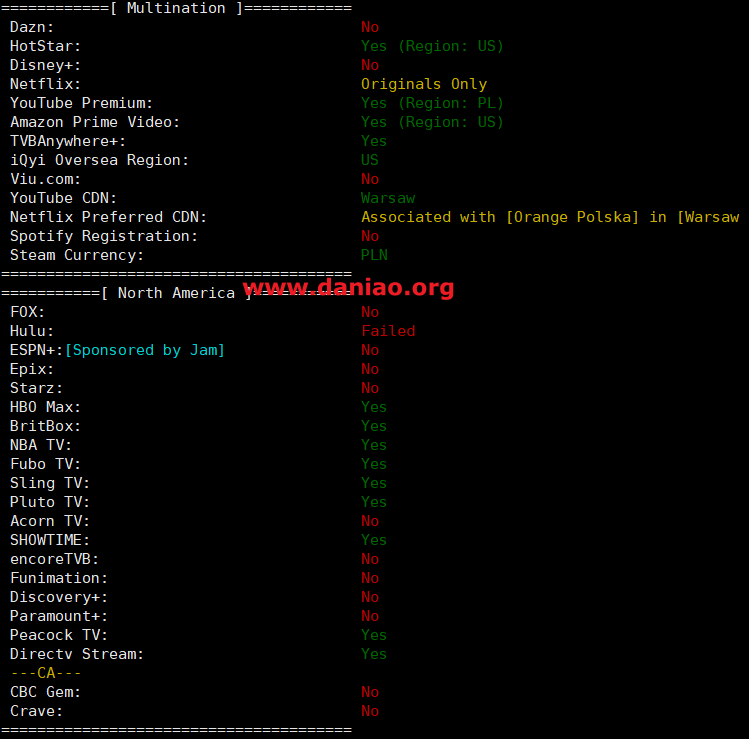
Task: Select the BritBox "Yes" result
Action: click(x=374, y=426)
